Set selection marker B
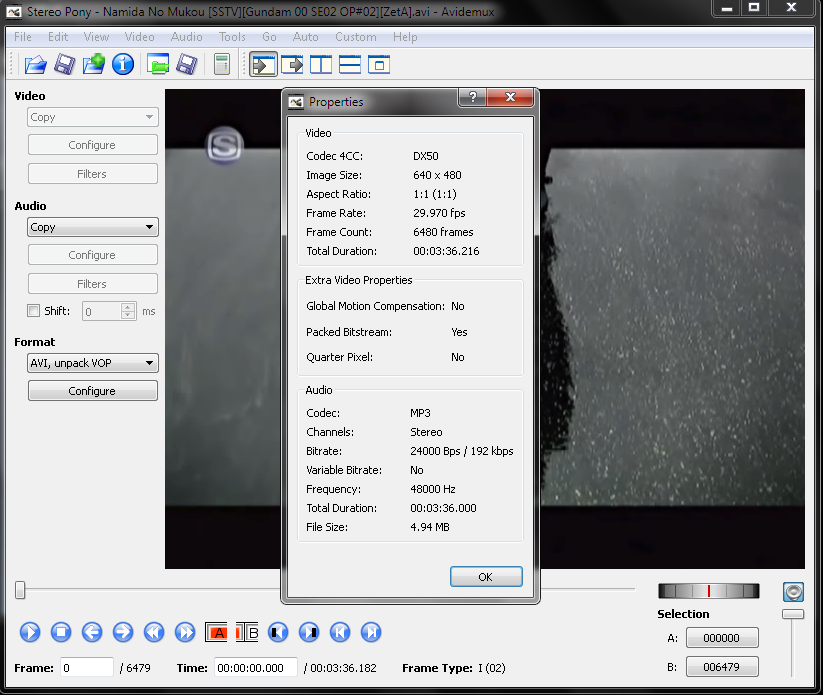 pos(247,632)
